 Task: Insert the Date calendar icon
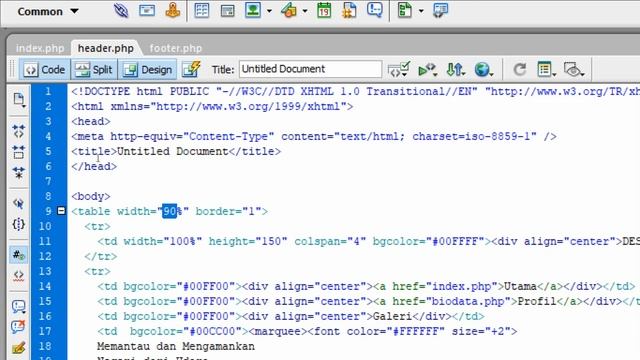click(324, 10)
